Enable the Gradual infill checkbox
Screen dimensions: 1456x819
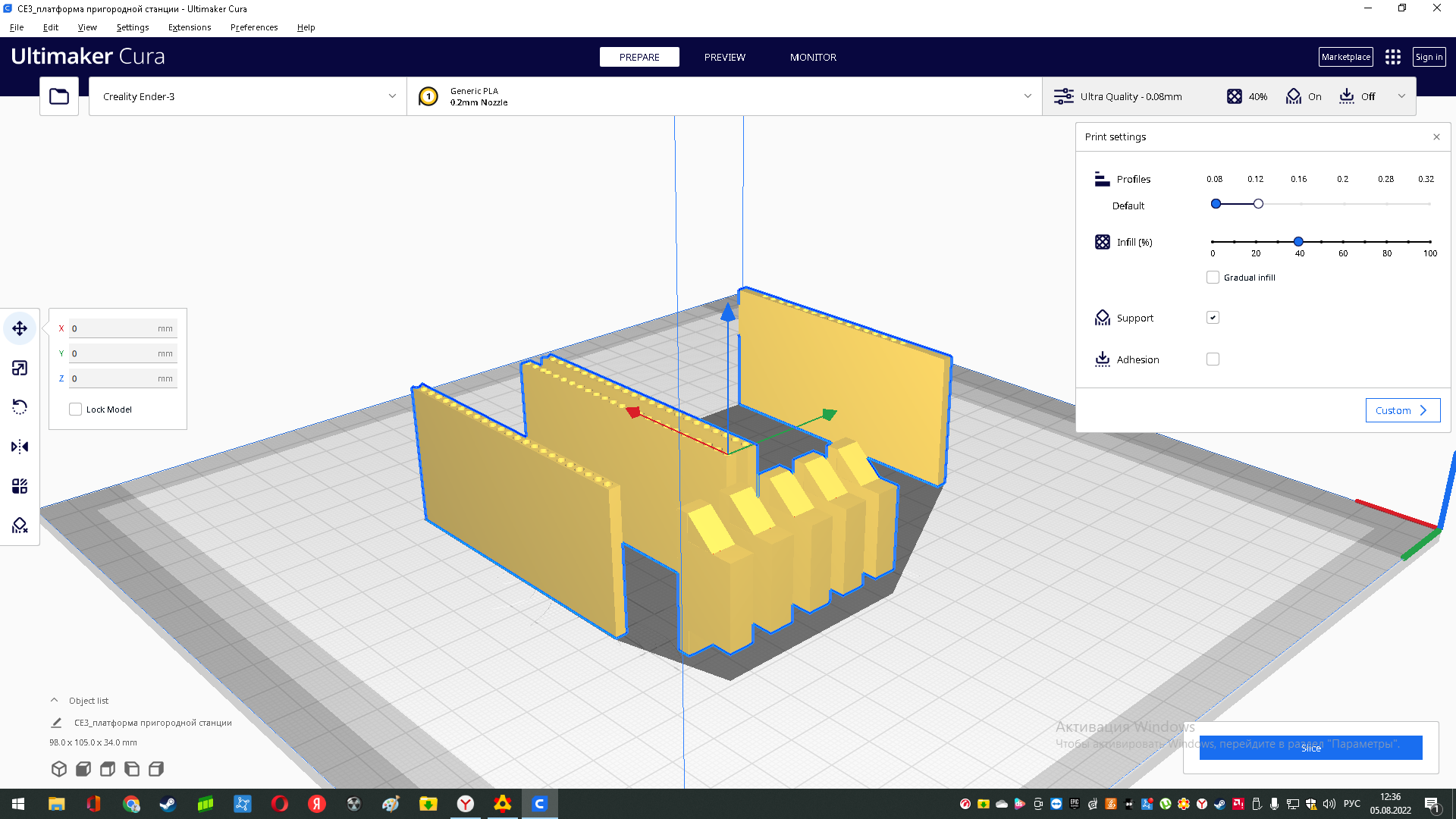pyautogui.click(x=1213, y=278)
